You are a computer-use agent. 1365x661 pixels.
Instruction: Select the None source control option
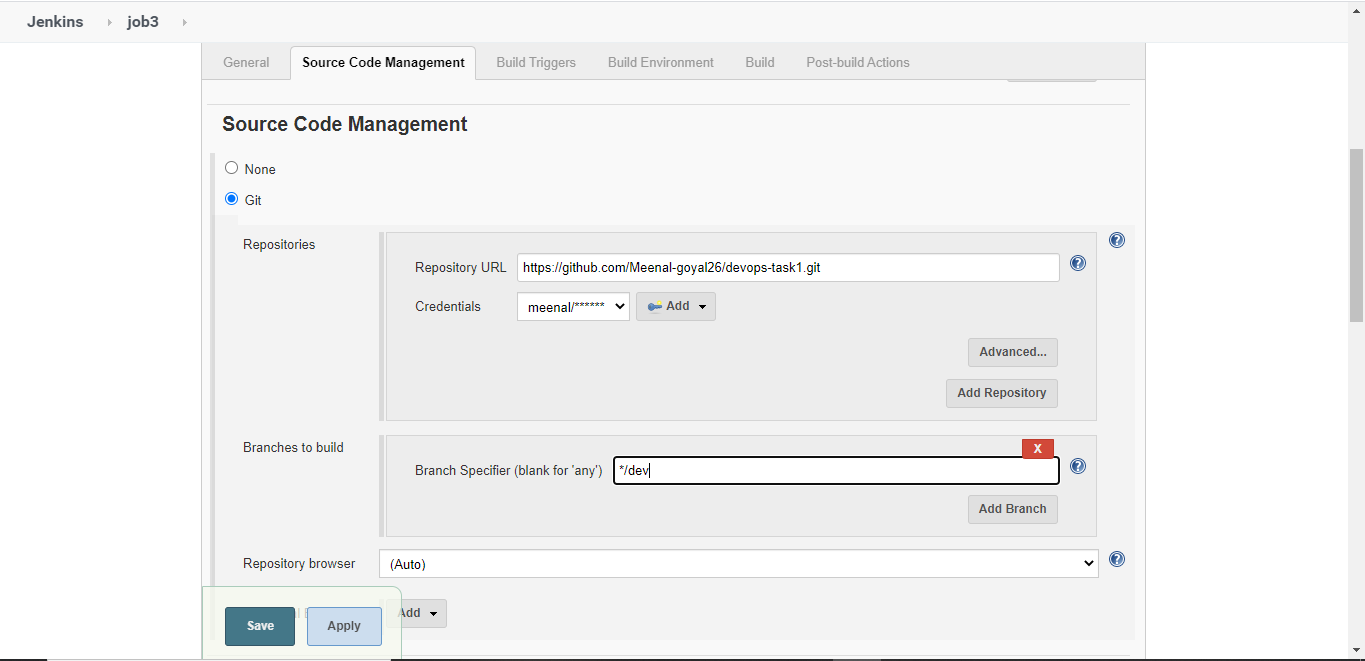tap(231, 167)
